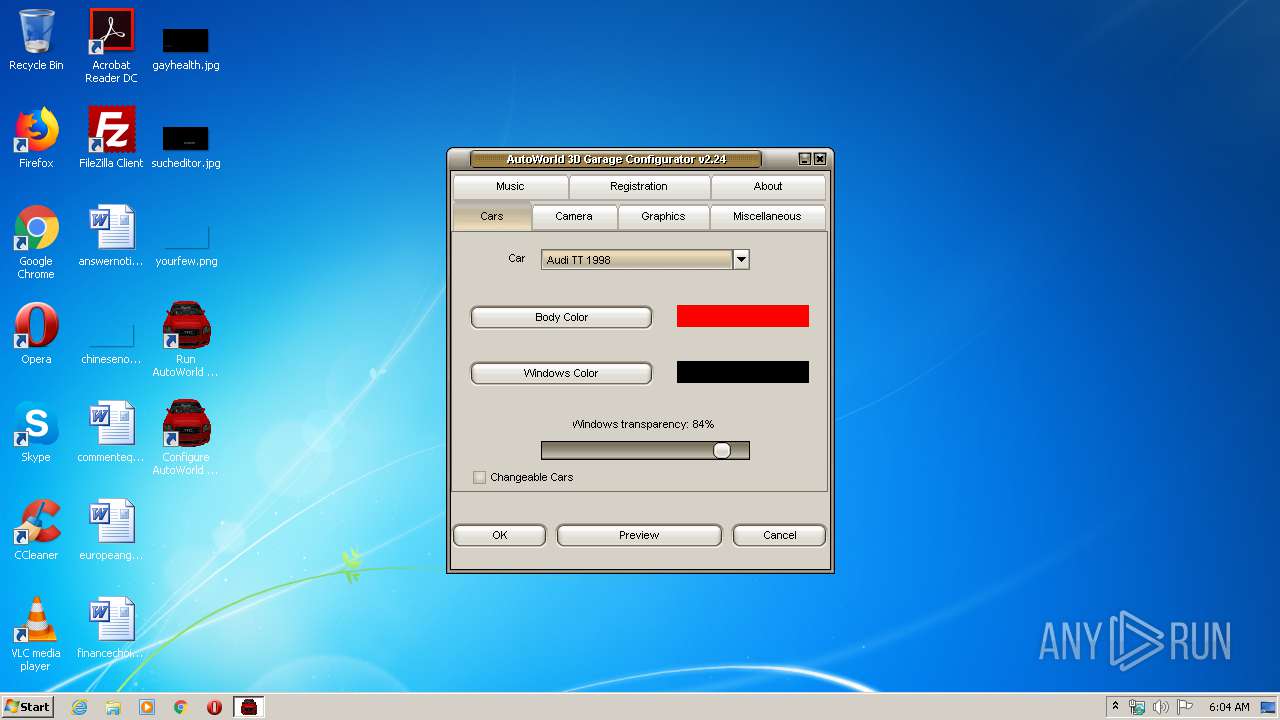The image size is (1280, 720).
Task: Launch FileZilla Client shortcut
Action: tap(111, 139)
